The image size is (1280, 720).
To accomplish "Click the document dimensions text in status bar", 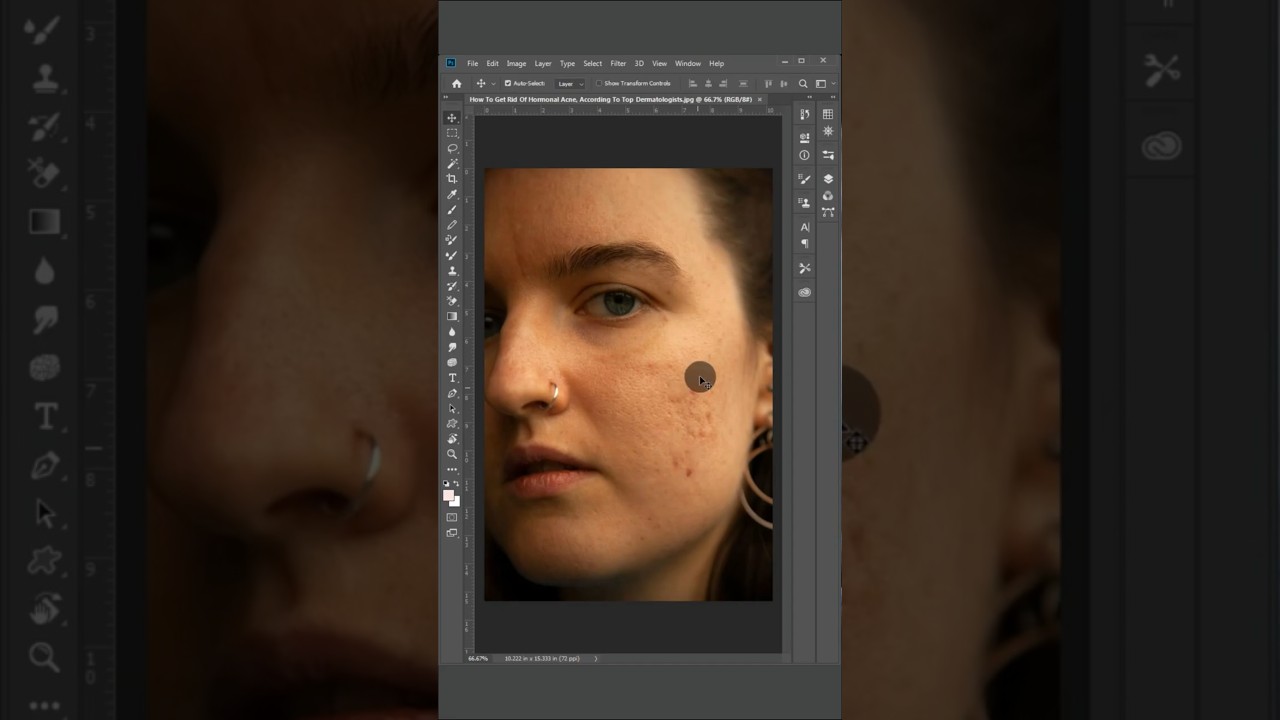I will 541,658.
